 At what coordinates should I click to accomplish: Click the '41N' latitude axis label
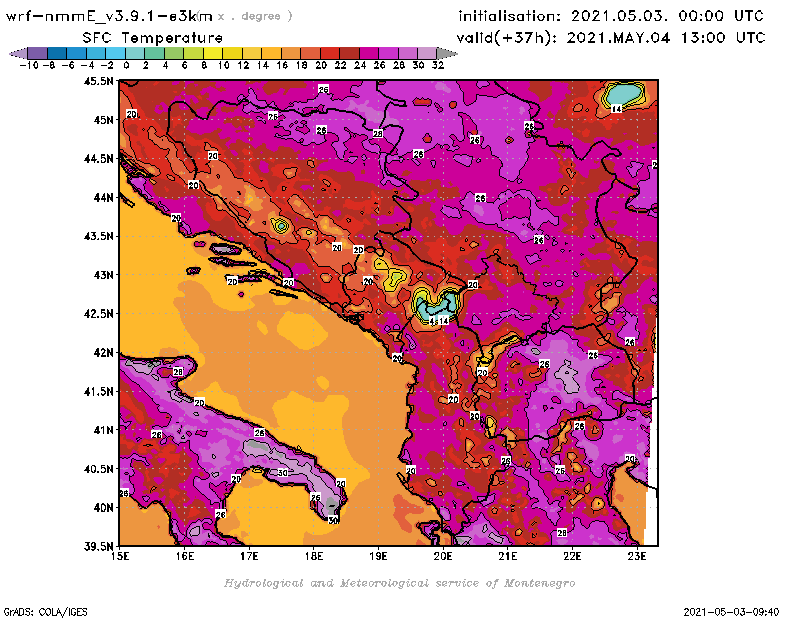(103, 430)
